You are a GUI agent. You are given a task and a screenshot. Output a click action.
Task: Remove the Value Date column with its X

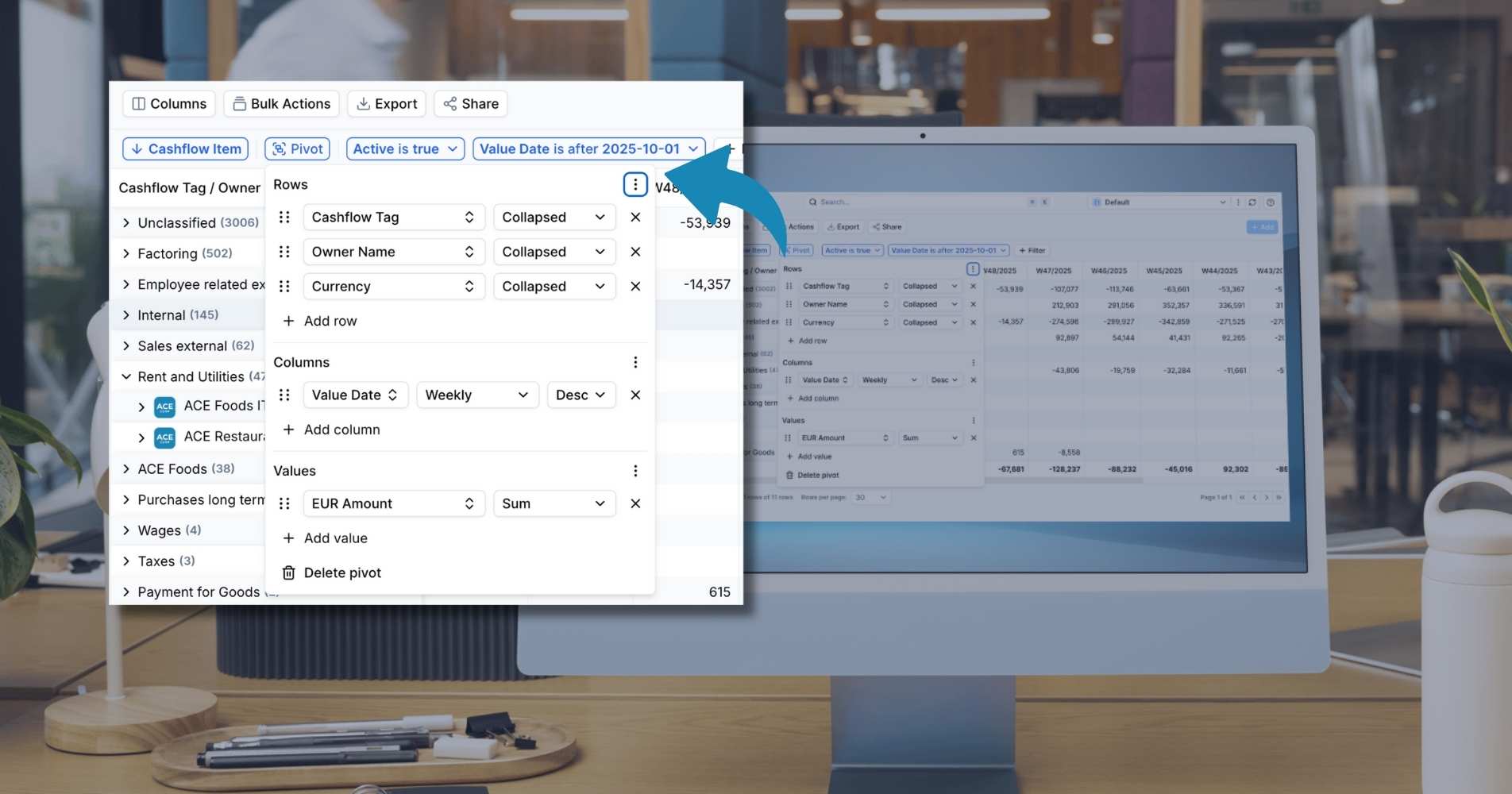coord(635,395)
